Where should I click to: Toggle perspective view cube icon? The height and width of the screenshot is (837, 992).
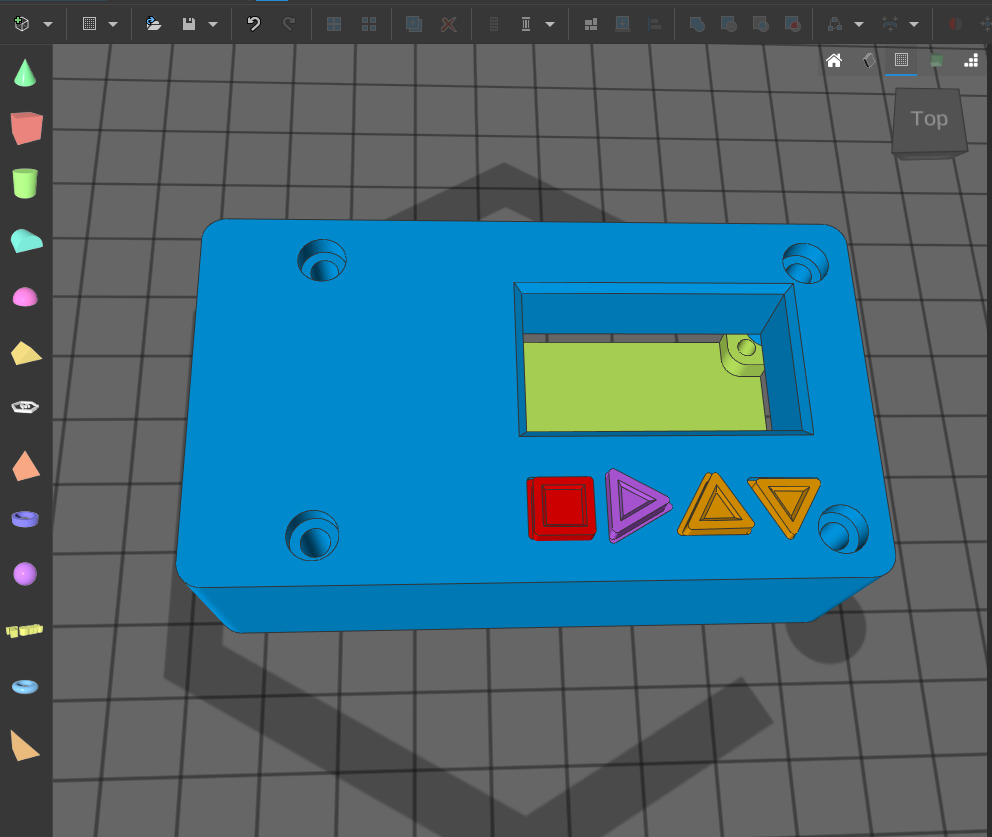[869, 61]
